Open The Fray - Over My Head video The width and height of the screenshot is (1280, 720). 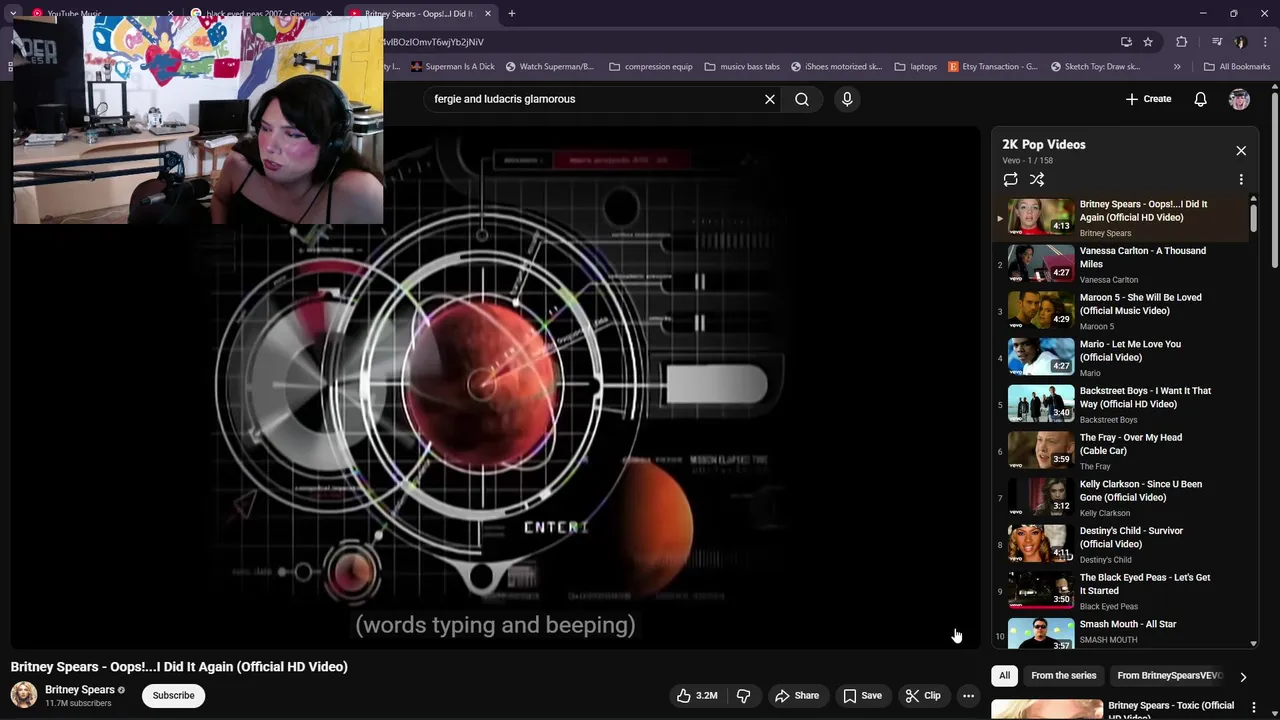(1120, 452)
